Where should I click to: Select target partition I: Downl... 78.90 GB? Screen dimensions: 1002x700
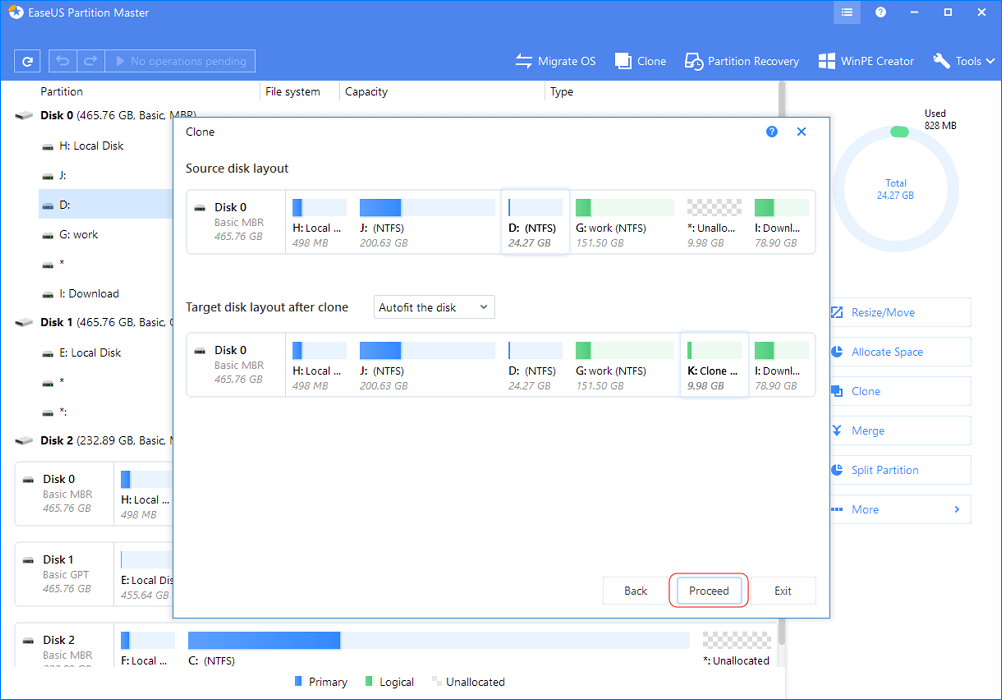[781, 365]
